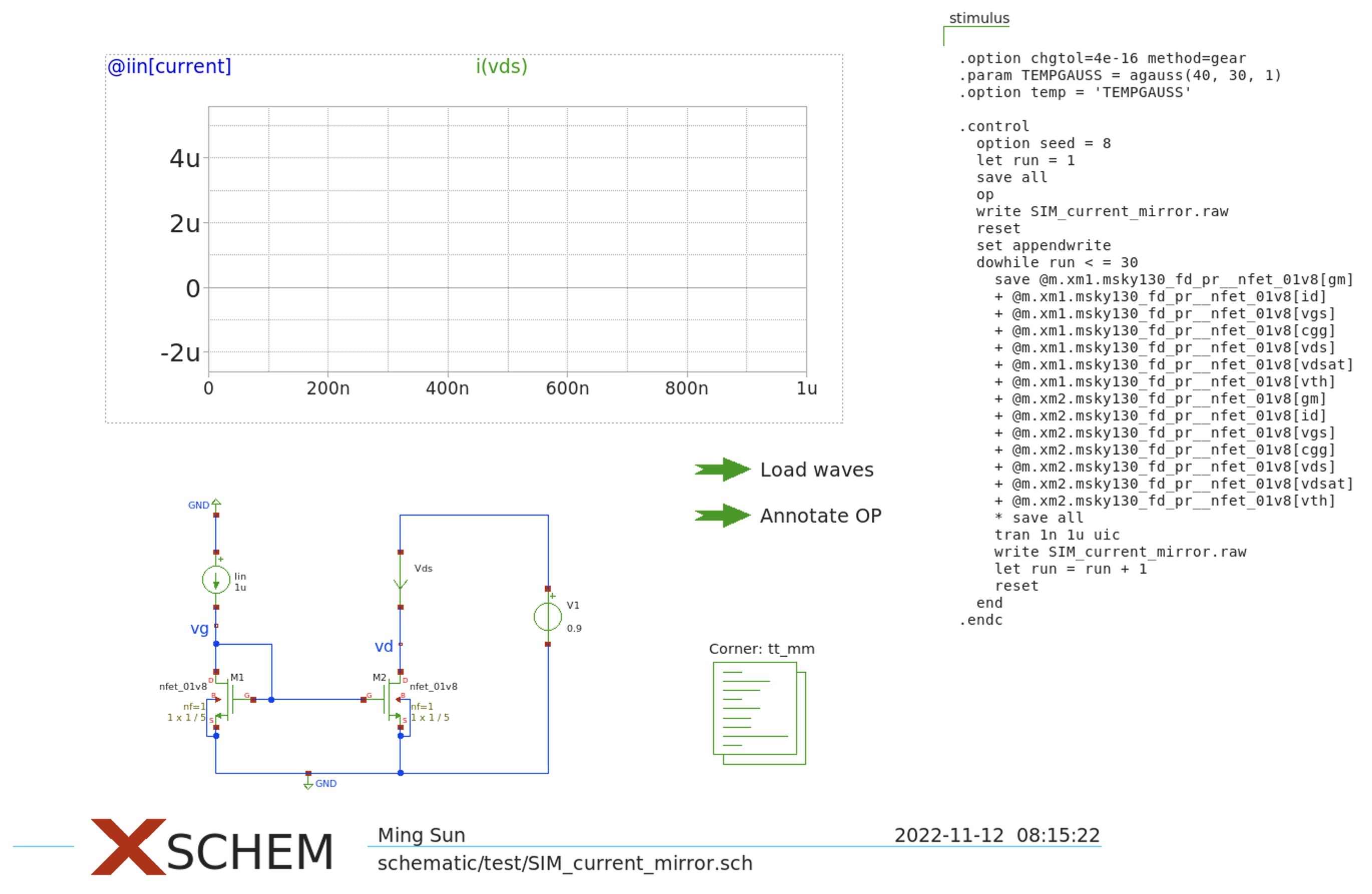
Task: Click the 4u y-axis label on graph
Action: [x=185, y=159]
